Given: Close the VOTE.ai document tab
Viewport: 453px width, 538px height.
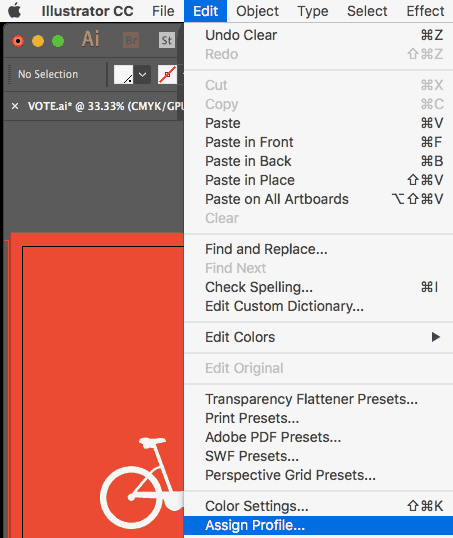Looking at the screenshot, I should pyautogui.click(x=15, y=106).
